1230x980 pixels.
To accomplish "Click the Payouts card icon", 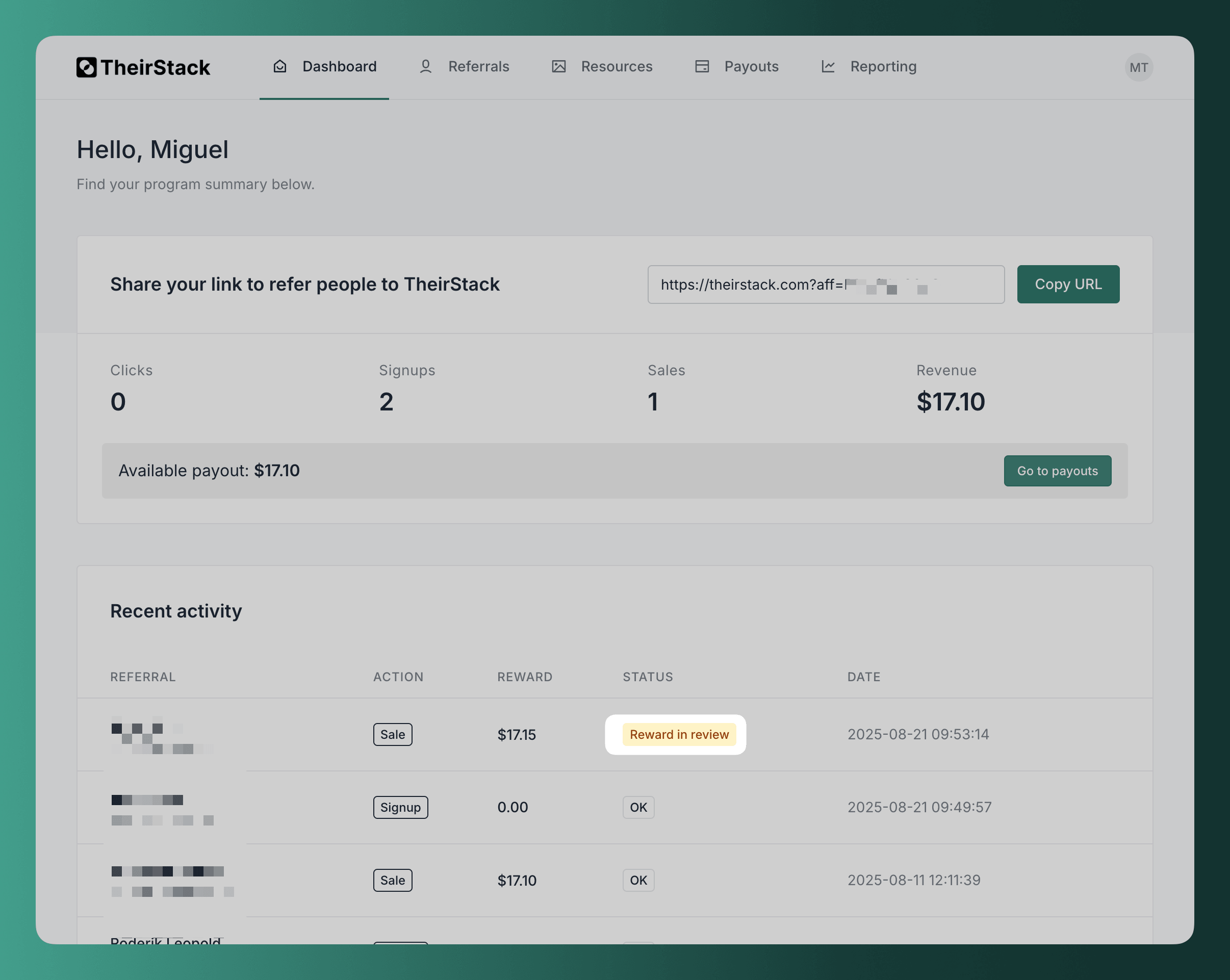I will click(x=702, y=67).
